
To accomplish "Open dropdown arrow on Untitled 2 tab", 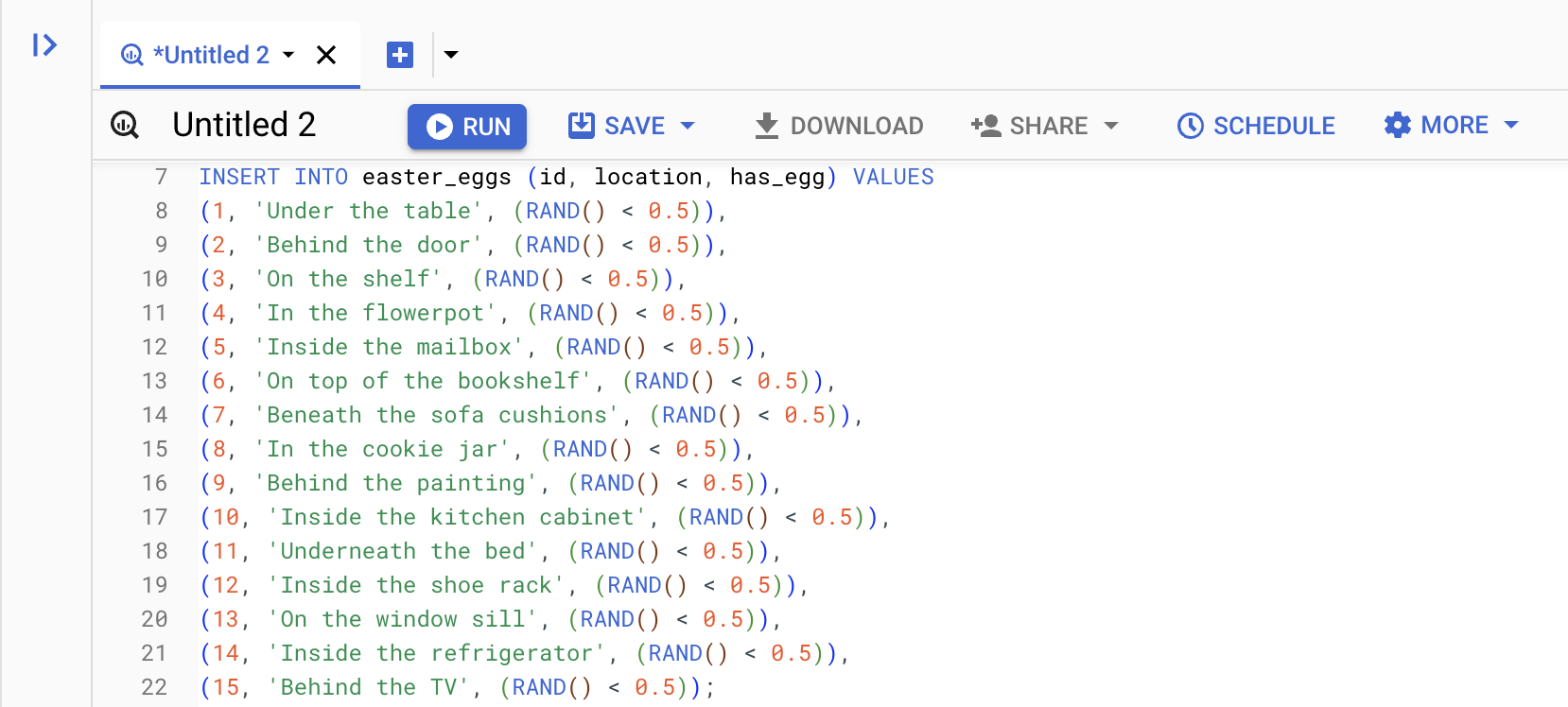I will pyautogui.click(x=288, y=55).
